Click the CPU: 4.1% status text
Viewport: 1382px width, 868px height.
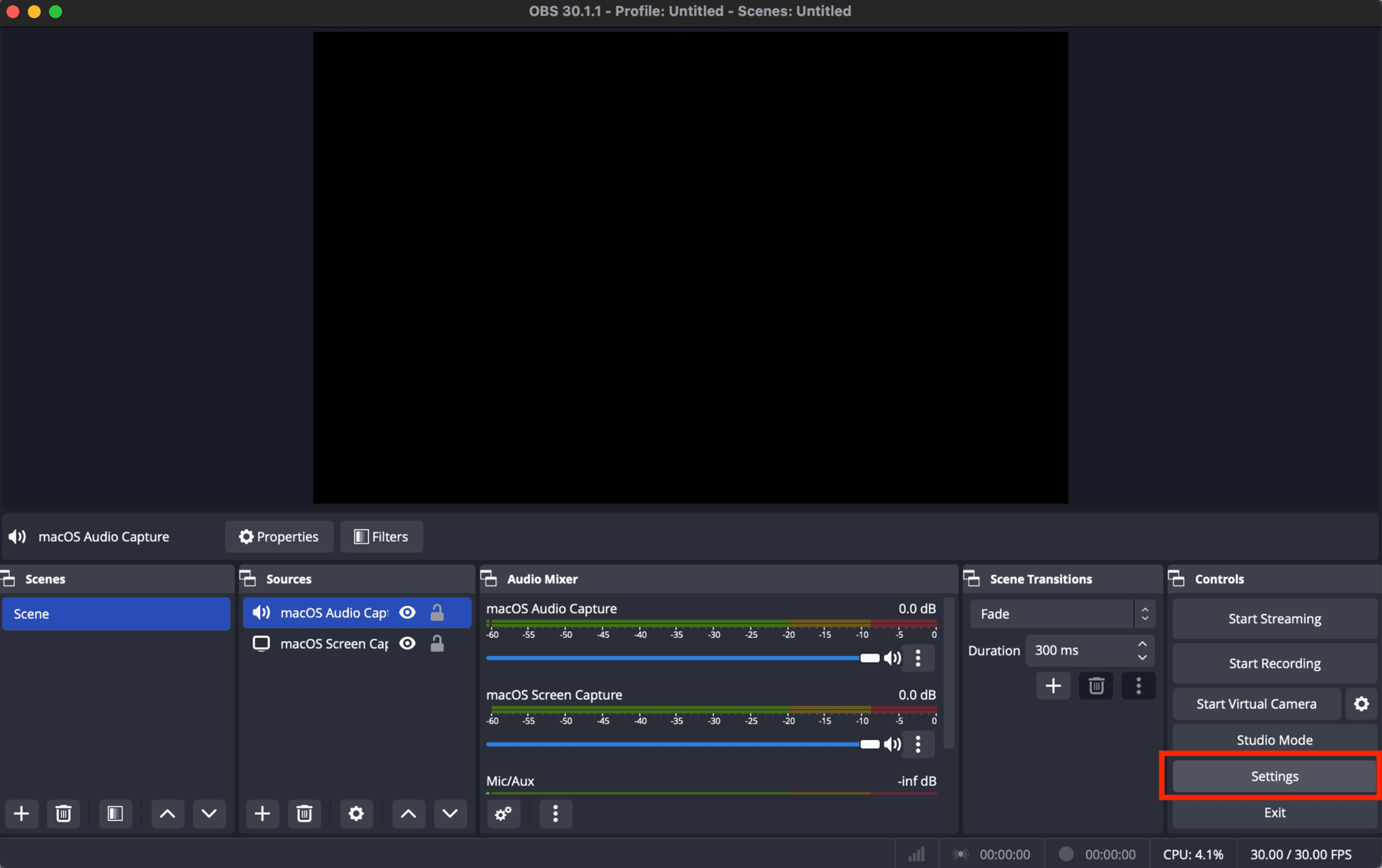click(x=1193, y=854)
